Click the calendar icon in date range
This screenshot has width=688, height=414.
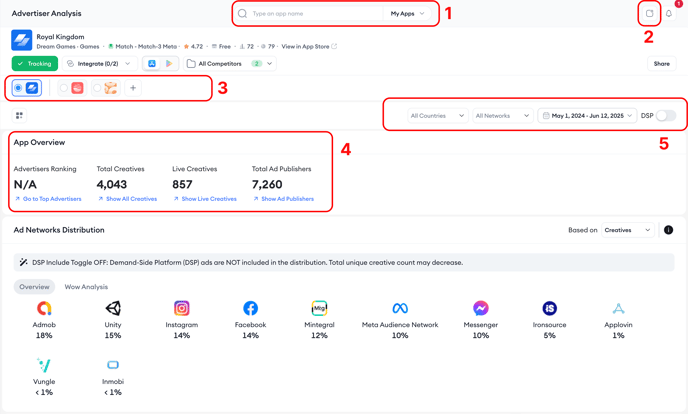[546, 116]
